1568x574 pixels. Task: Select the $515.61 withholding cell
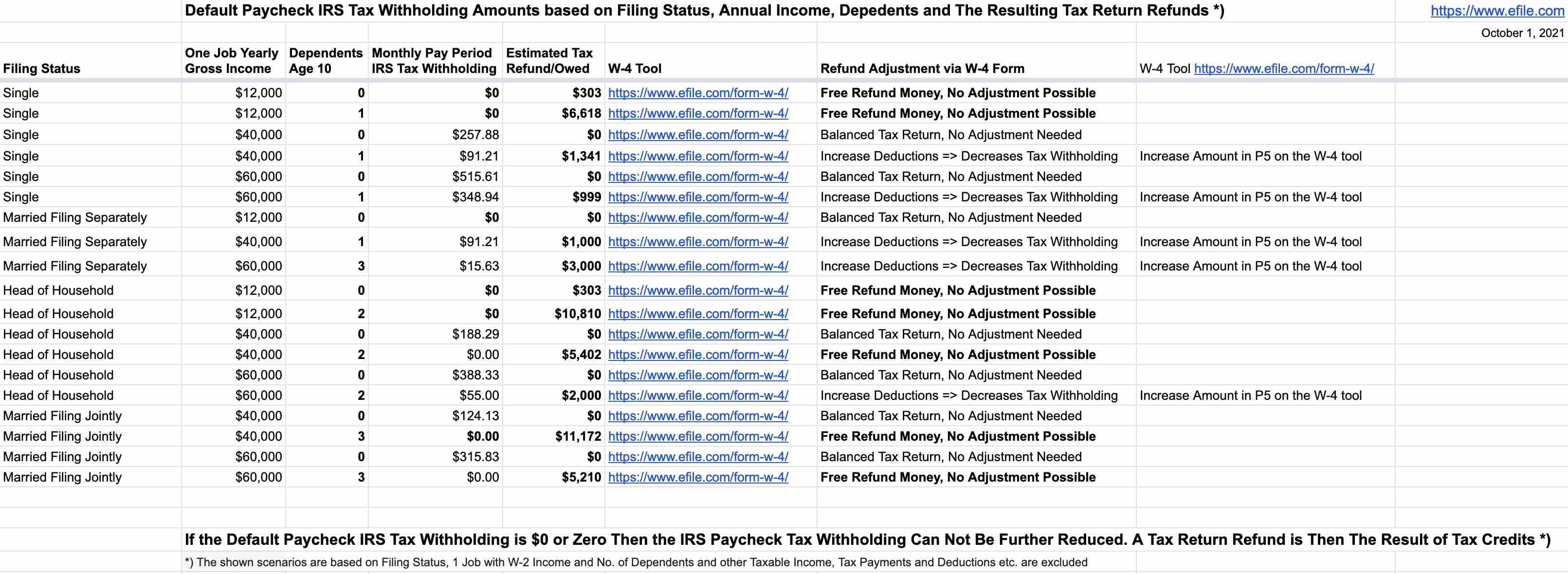click(435, 177)
